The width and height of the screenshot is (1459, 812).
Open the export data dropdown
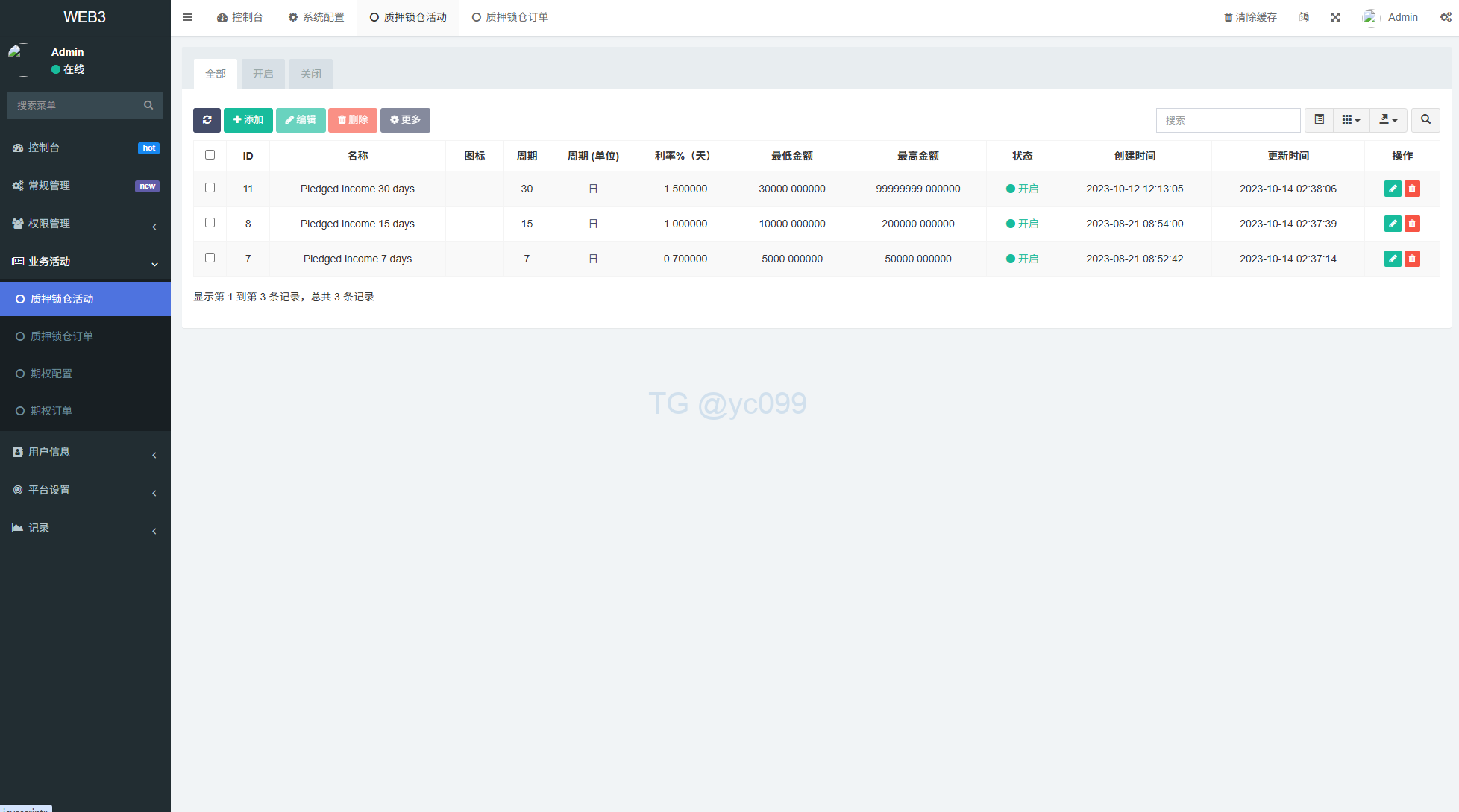pyautogui.click(x=1388, y=120)
